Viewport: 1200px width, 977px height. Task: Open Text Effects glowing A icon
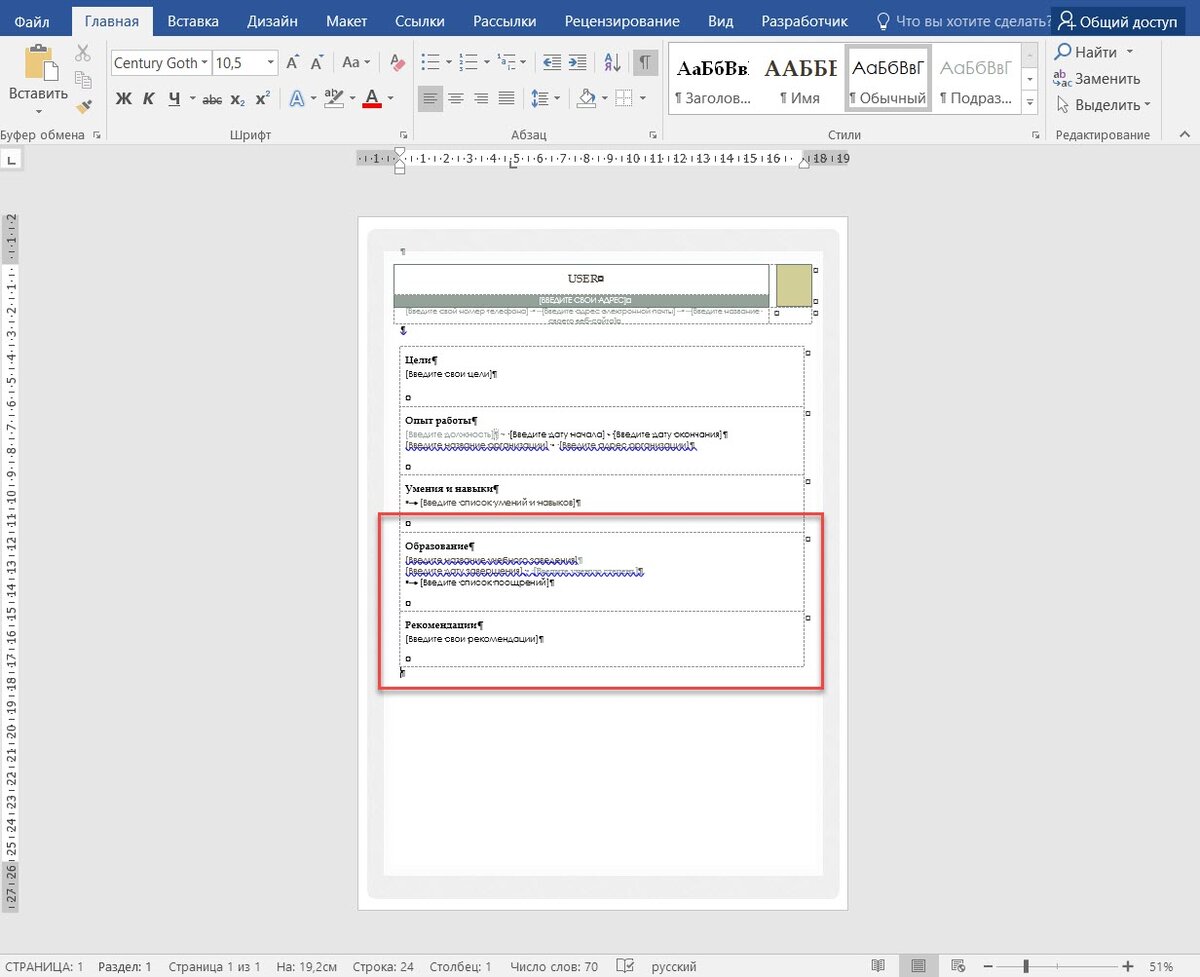(x=297, y=98)
